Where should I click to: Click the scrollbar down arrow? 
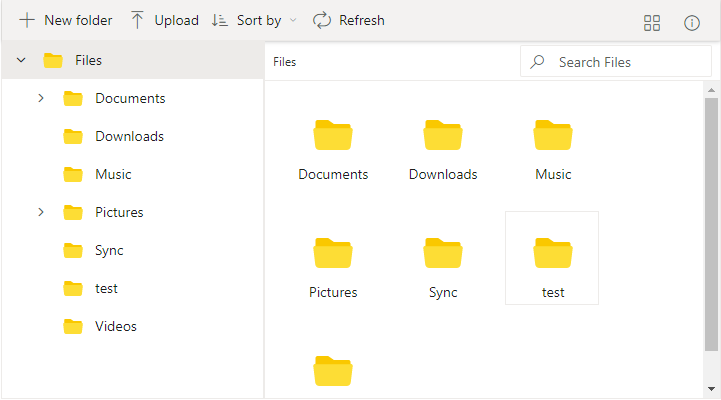[711, 389]
